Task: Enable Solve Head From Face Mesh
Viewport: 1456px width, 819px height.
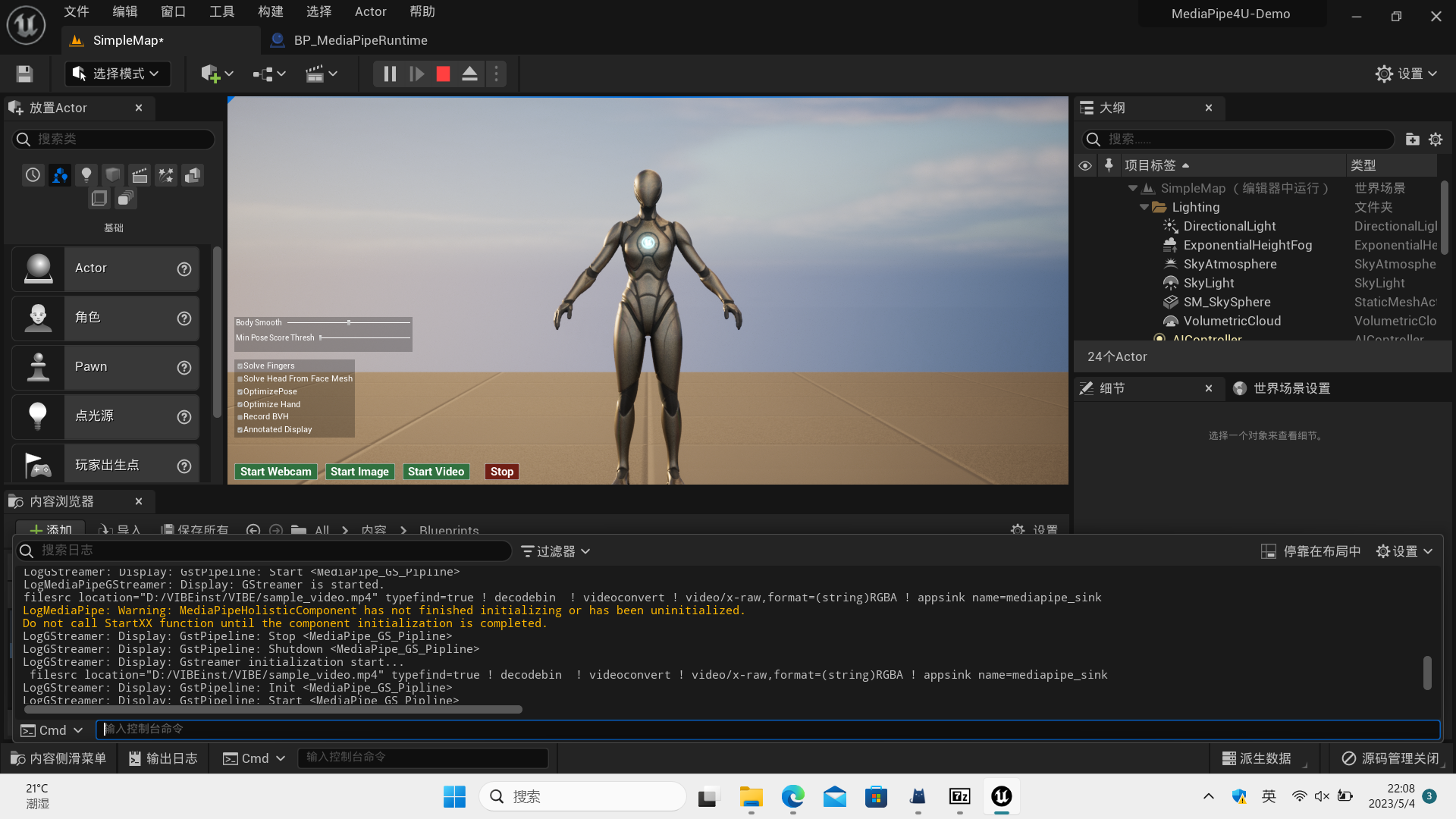Action: (x=240, y=378)
